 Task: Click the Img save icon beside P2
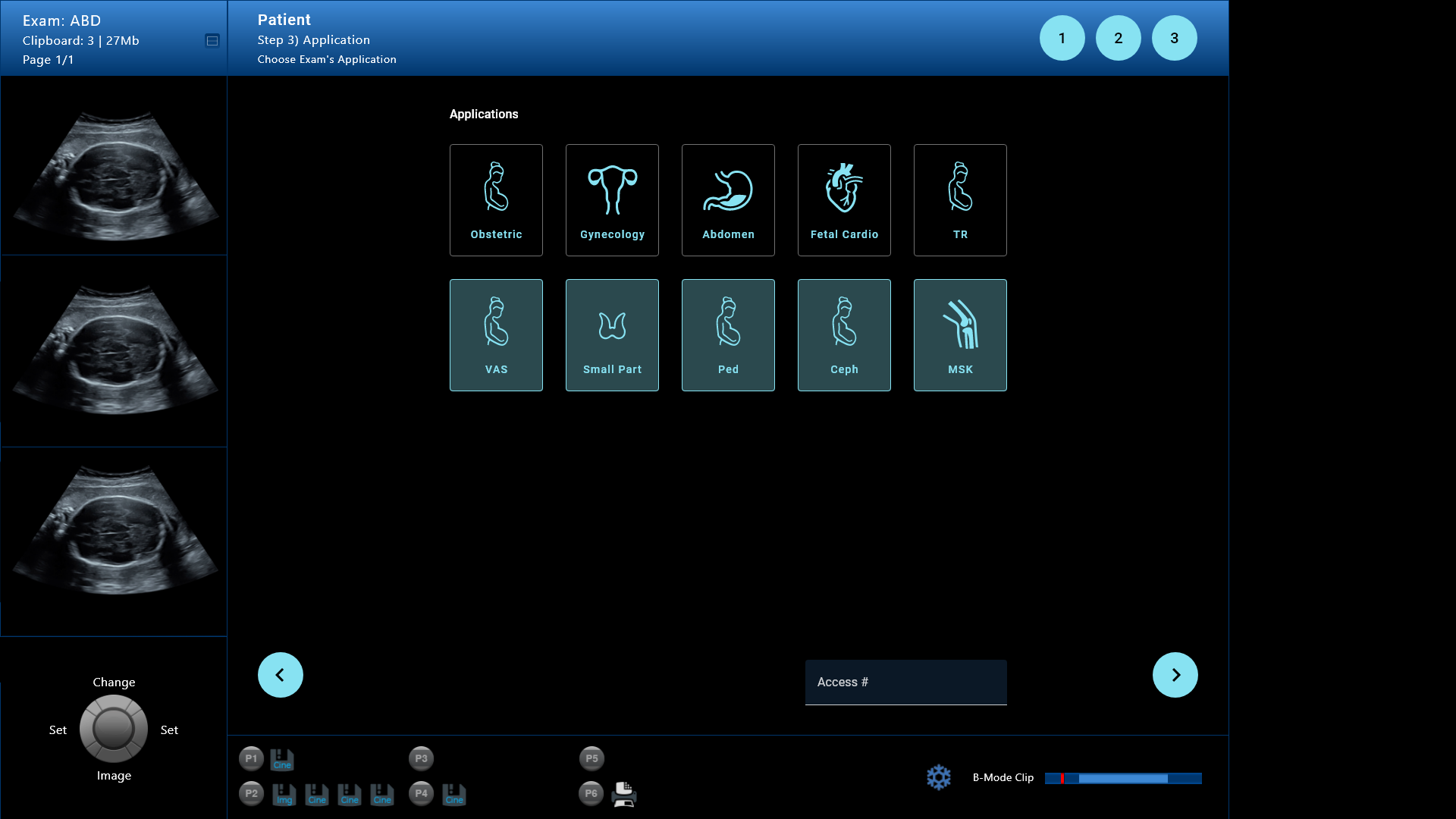pyautogui.click(x=284, y=794)
